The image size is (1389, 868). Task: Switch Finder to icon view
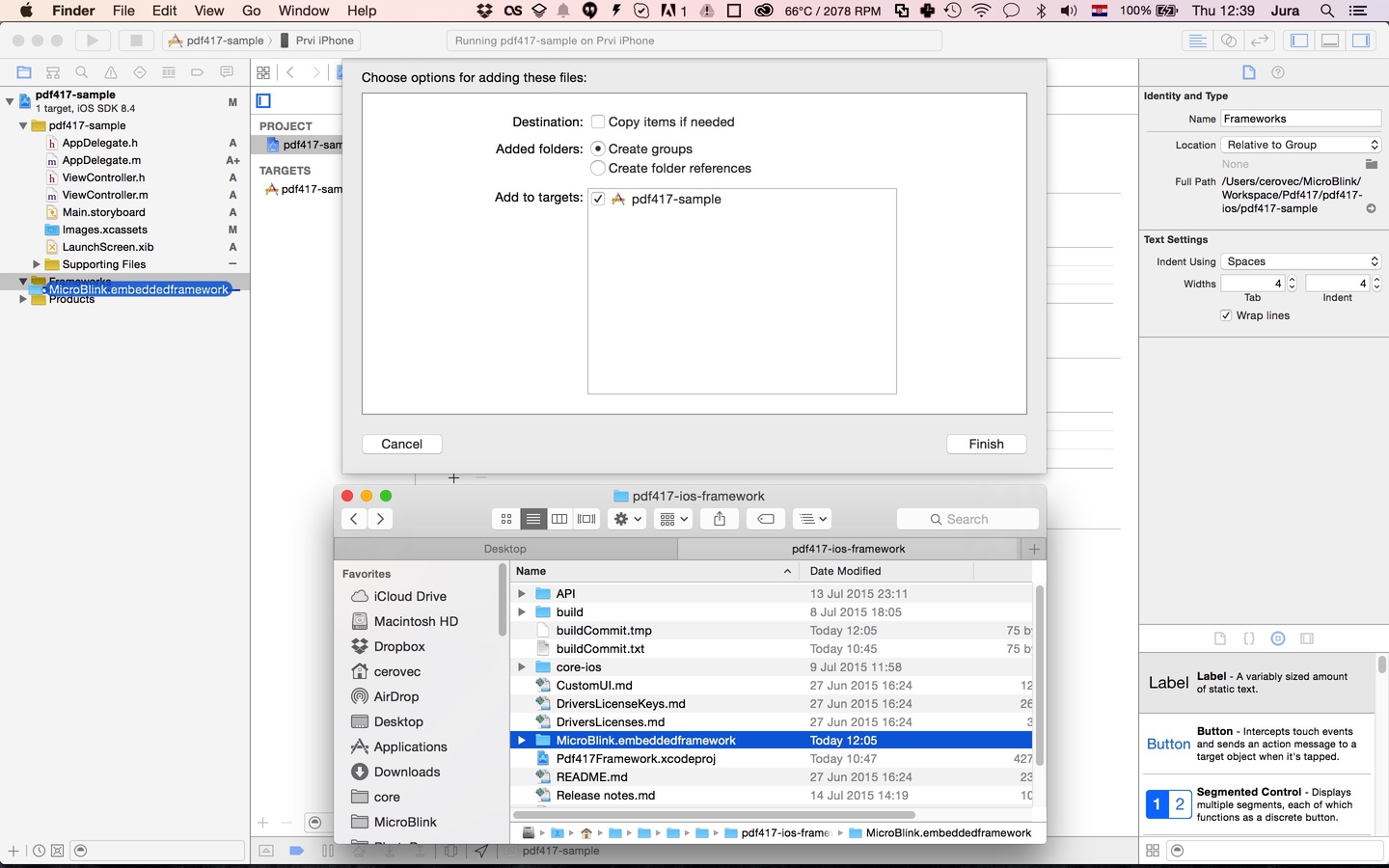pyautogui.click(x=506, y=519)
